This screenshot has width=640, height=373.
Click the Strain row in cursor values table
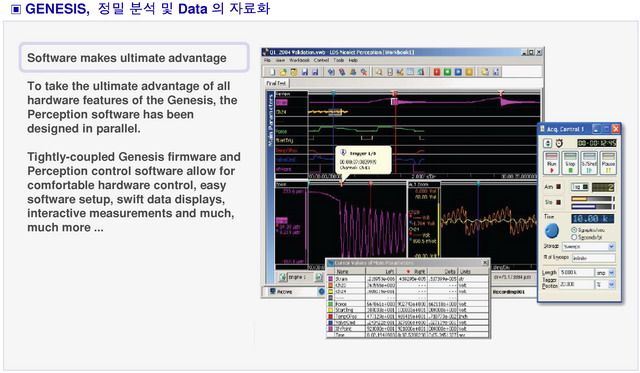click(x=408, y=279)
